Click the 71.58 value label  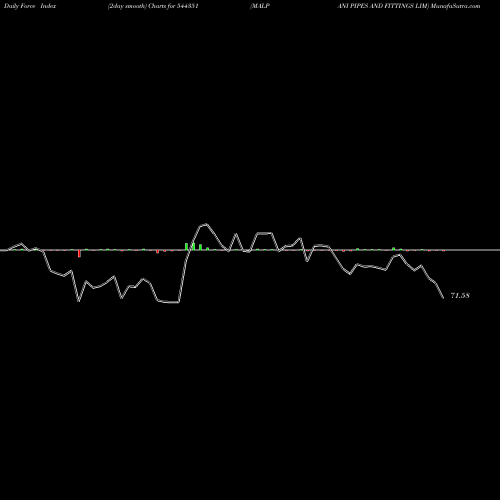[460, 296]
